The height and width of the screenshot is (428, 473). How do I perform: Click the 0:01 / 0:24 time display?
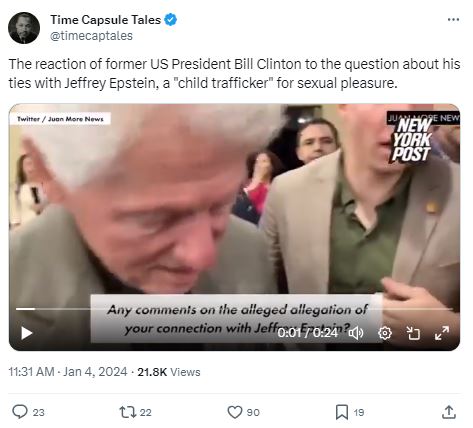click(307, 333)
